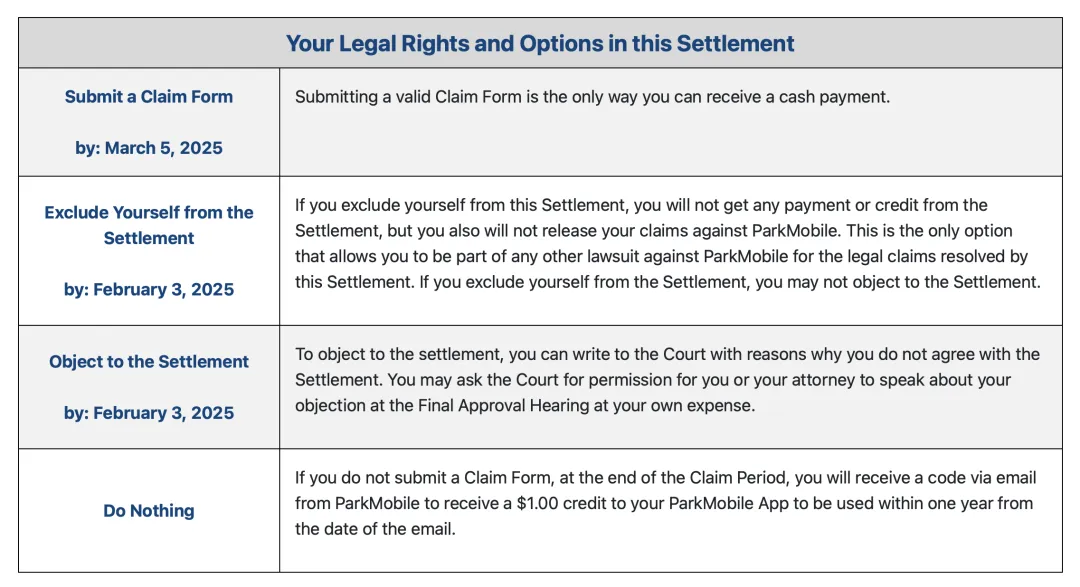
Task: Select the text about receiving a cash payment
Action: pyautogui.click(x=592, y=97)
